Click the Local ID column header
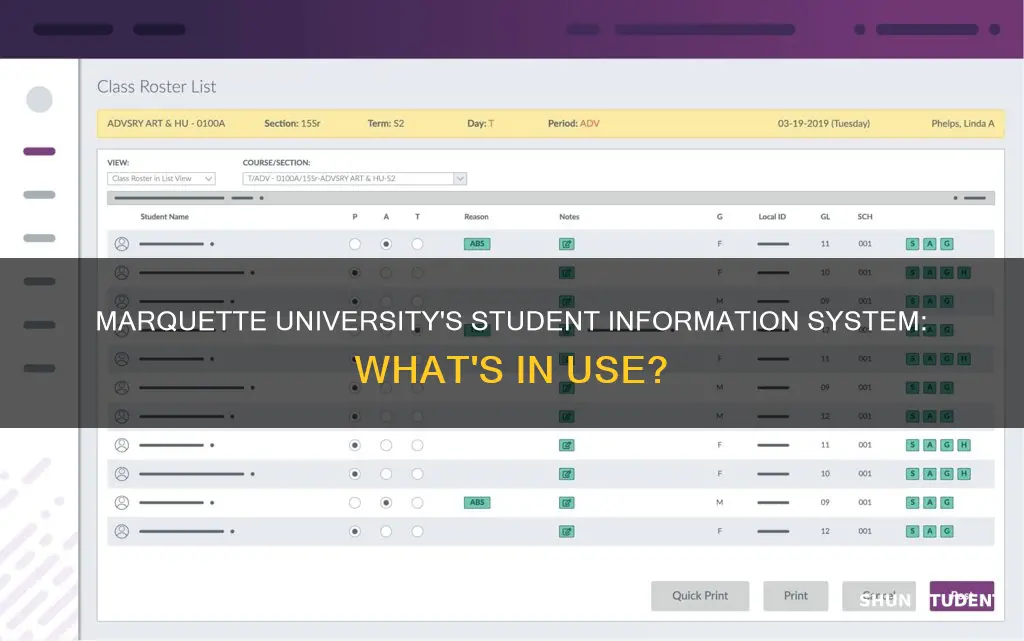This screenshot has height=641, width=1024. click(772, 217)
